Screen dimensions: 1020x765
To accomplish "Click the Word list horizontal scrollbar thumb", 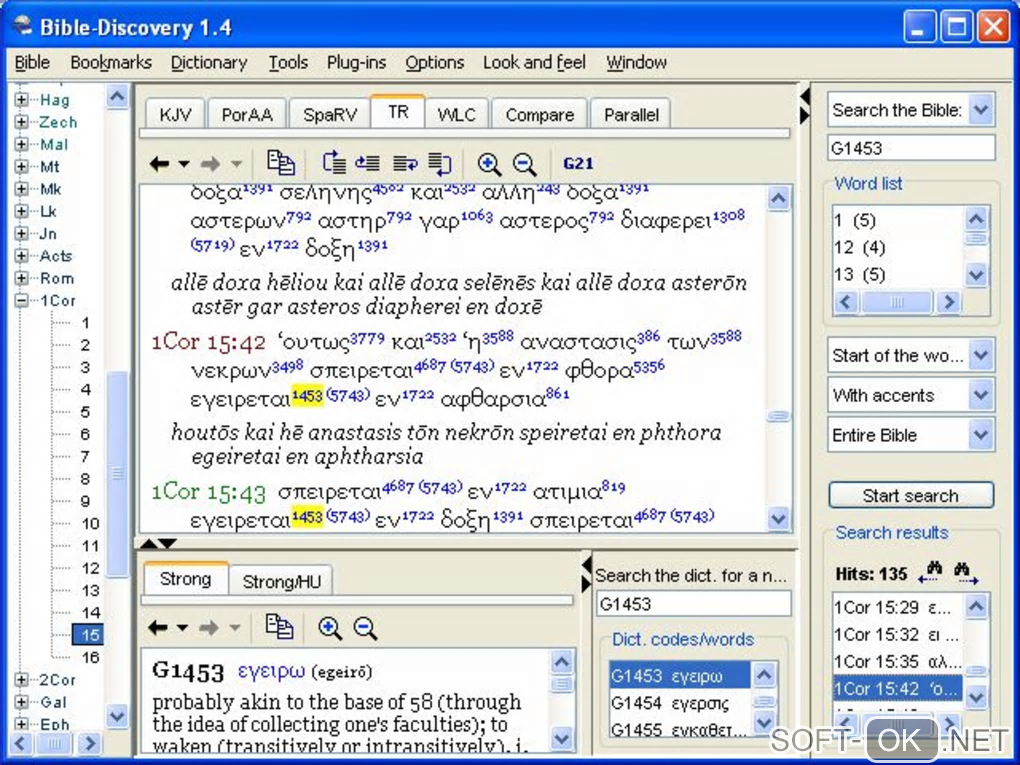I will [x=896, y=302].
